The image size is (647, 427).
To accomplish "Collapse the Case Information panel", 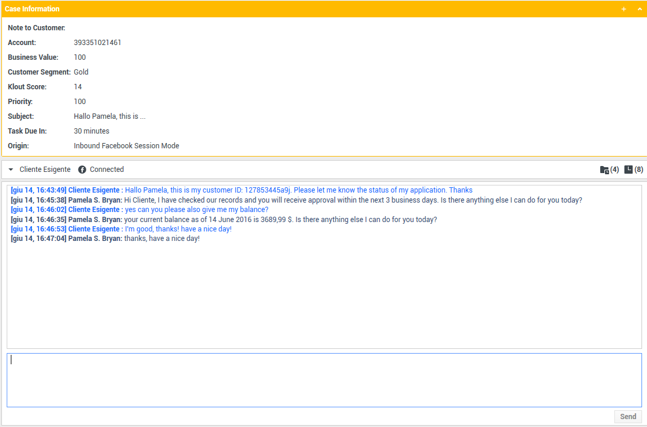I will (x=639, y=9).
